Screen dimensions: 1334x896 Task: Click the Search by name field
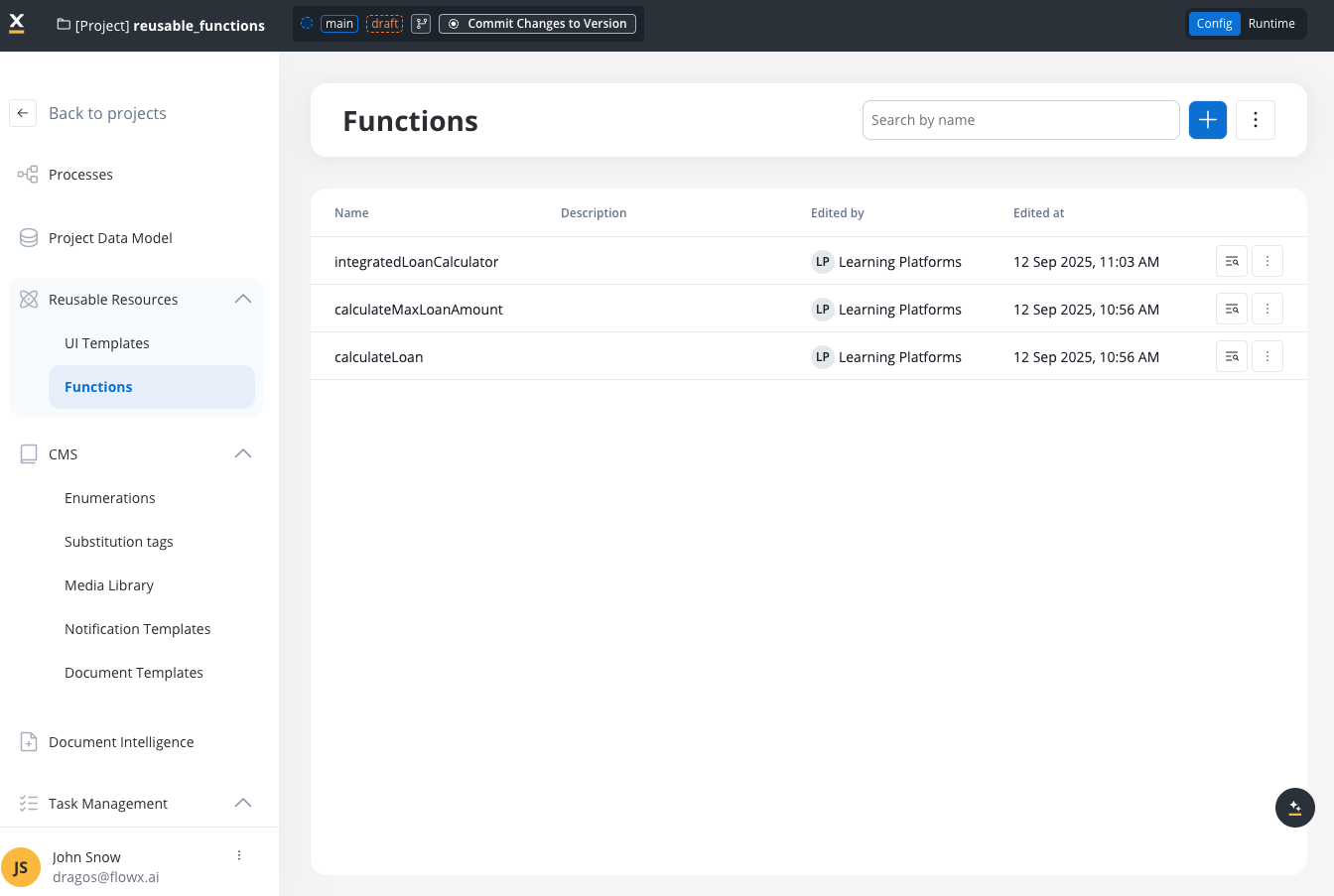click(1020, 120)
